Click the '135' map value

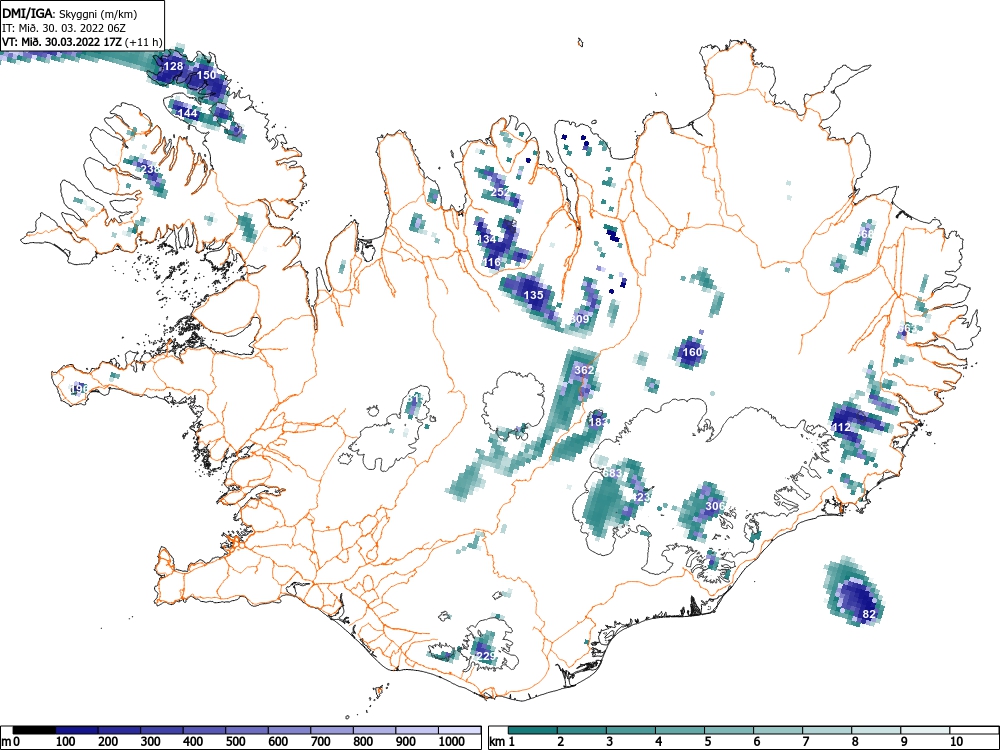[x=534, y=295]
